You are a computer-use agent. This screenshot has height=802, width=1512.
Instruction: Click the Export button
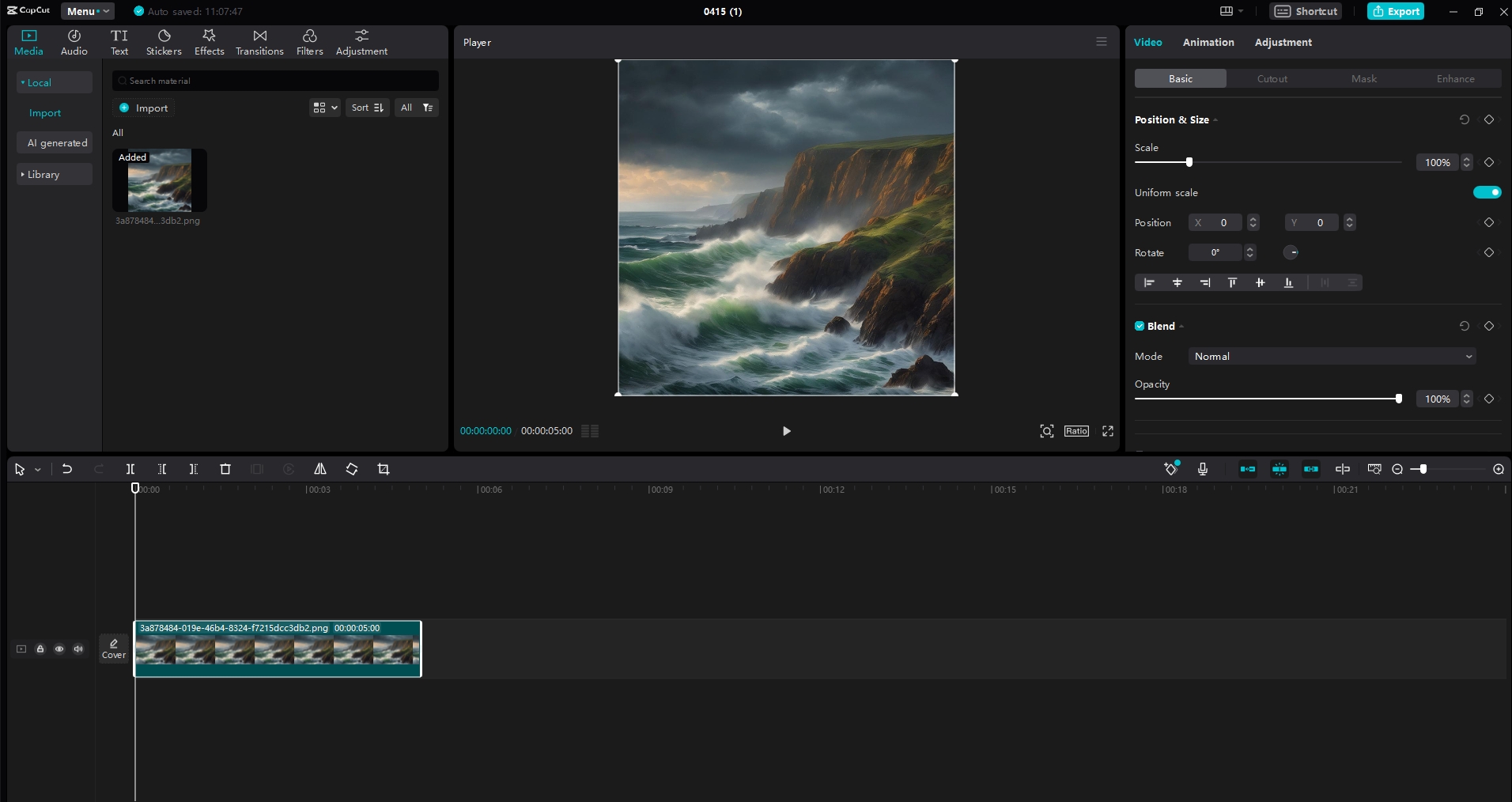pos(1395,11)
